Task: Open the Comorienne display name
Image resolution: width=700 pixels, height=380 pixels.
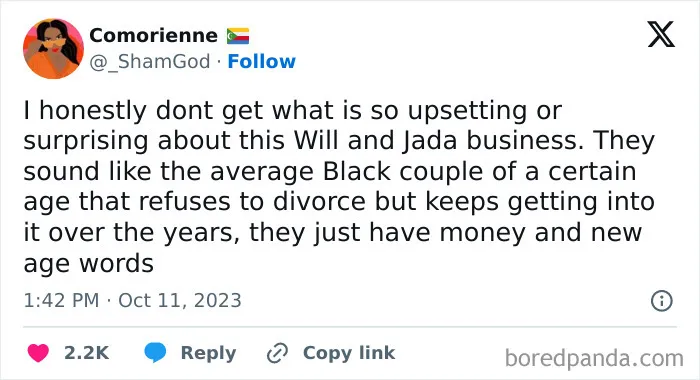Action: (x=153, y=35)
